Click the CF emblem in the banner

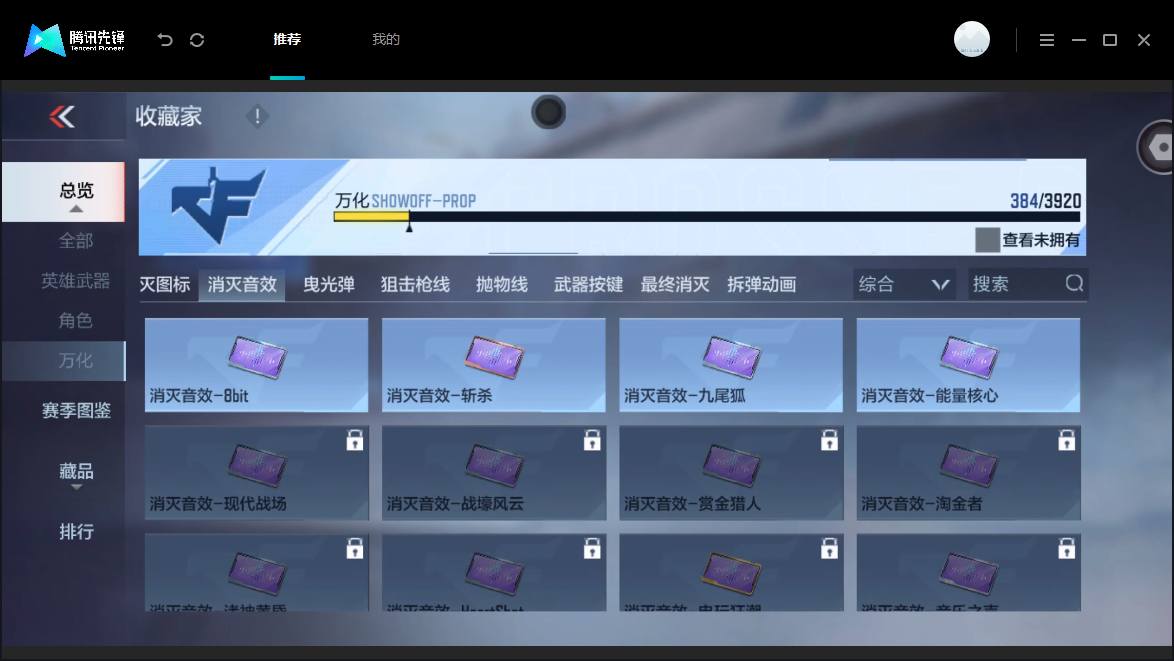tap(219, 204)
